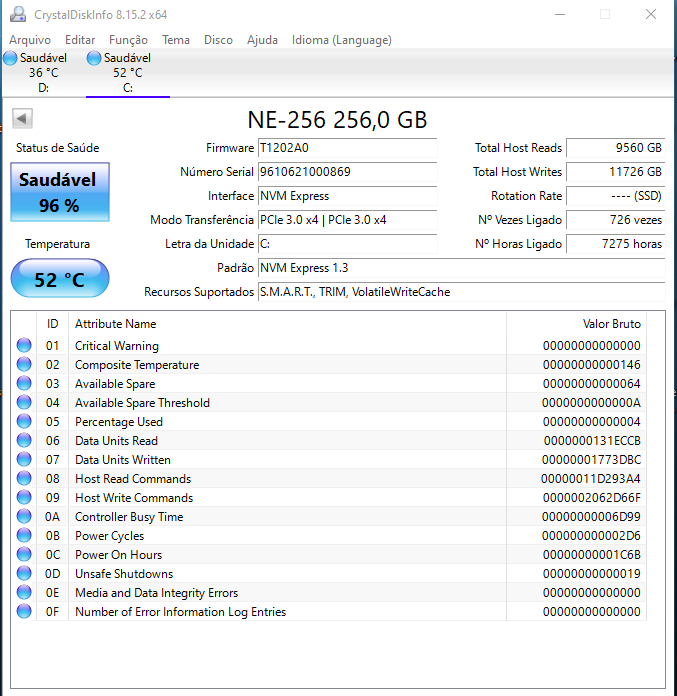This screenshot has height=696, width=677.
Task: Open the Disco menu
Action: (x=218, y=40)
